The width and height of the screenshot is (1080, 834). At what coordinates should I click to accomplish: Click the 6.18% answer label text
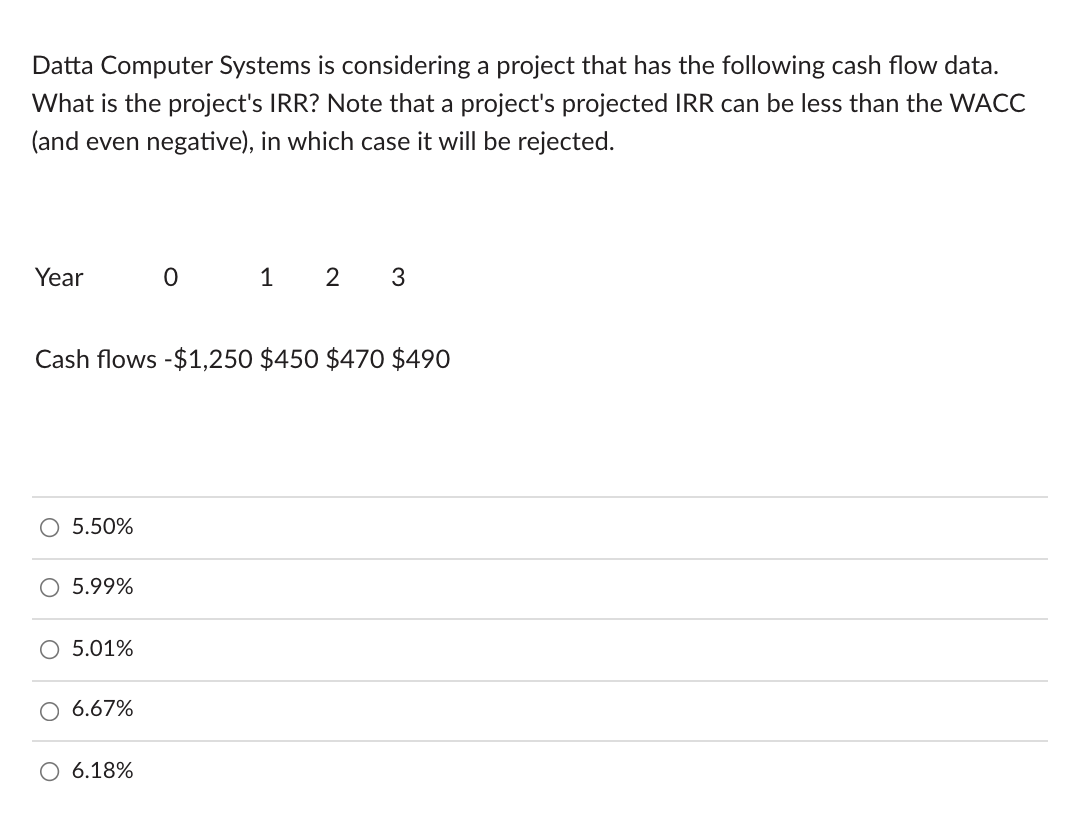(x=103, y=771)
